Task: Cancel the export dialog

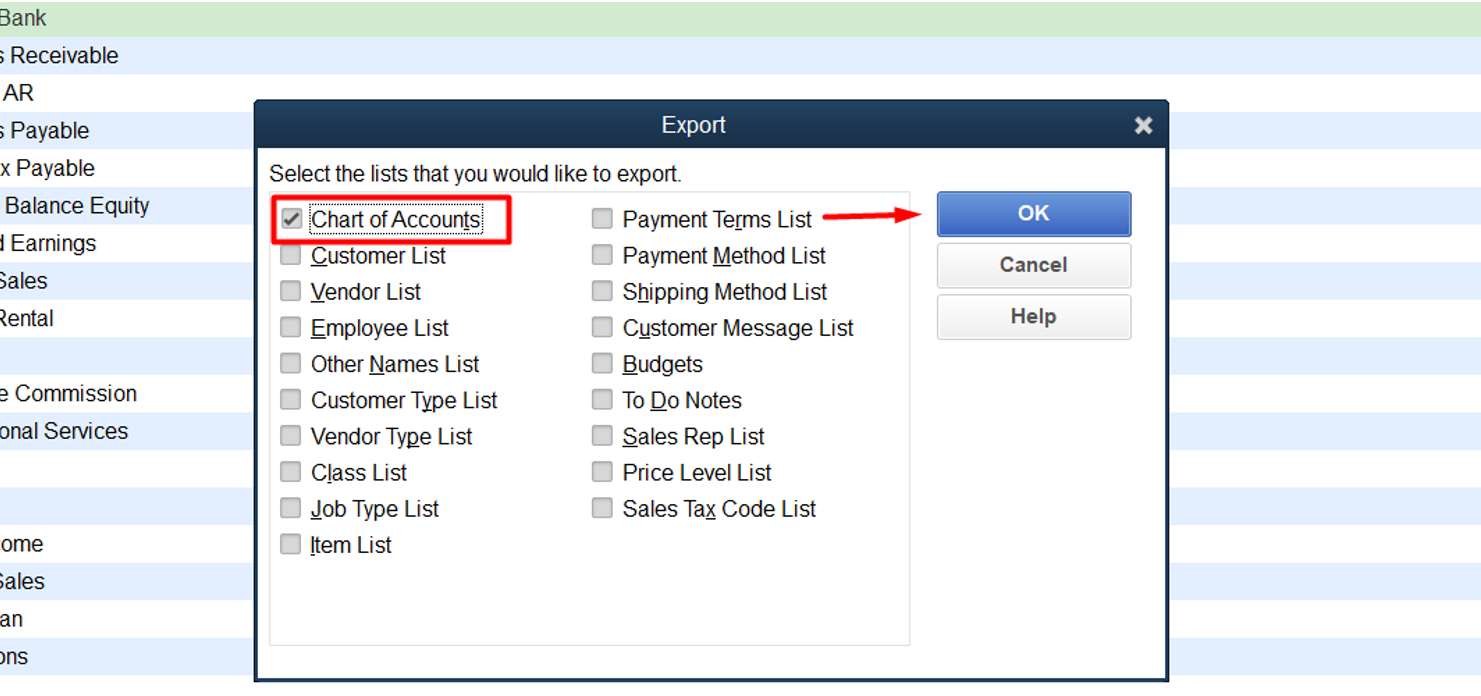Action: pos(1033,265)
